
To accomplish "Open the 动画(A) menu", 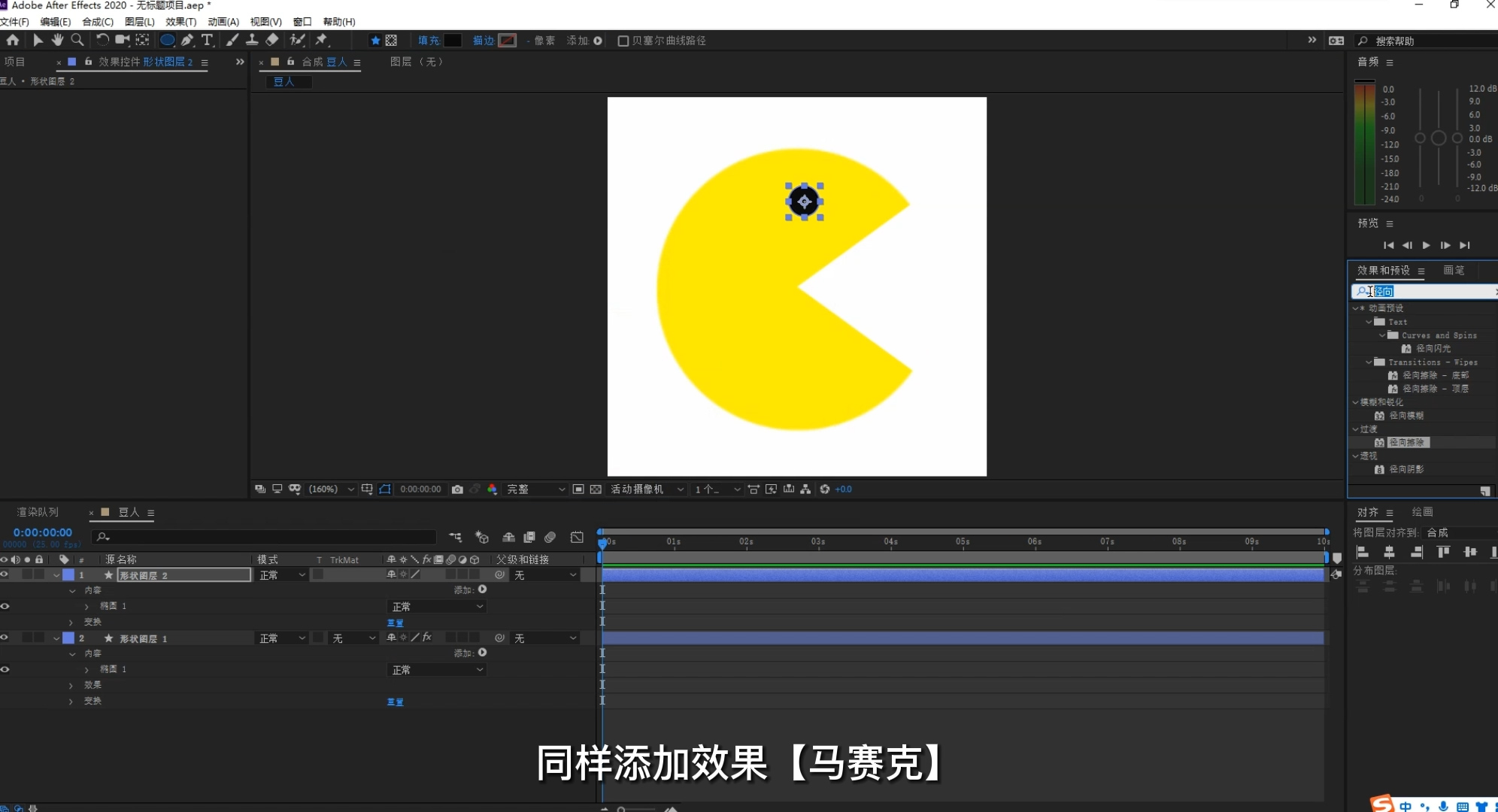I will 223,22.
